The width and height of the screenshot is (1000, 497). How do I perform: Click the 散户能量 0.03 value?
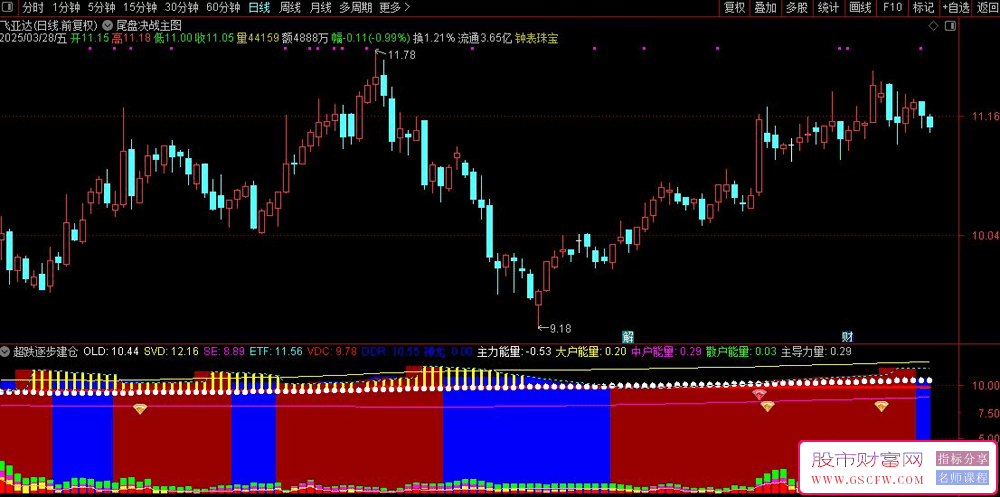[741, 352]
